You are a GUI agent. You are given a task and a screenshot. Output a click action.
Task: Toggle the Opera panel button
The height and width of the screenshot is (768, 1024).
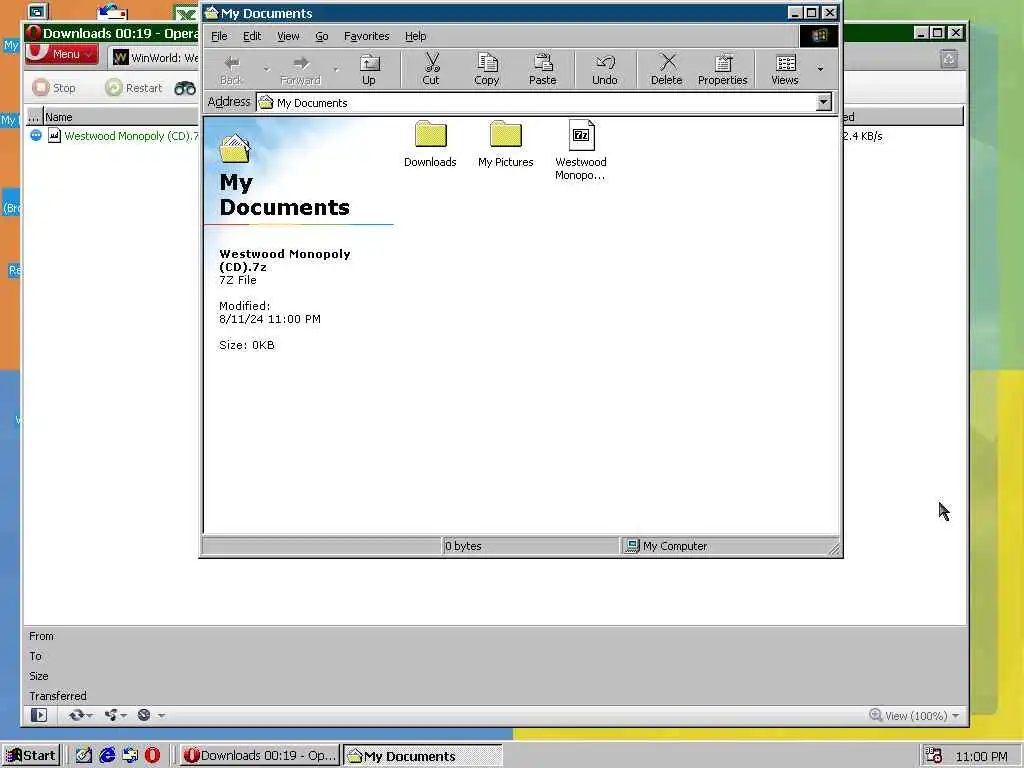coord(39,715)
